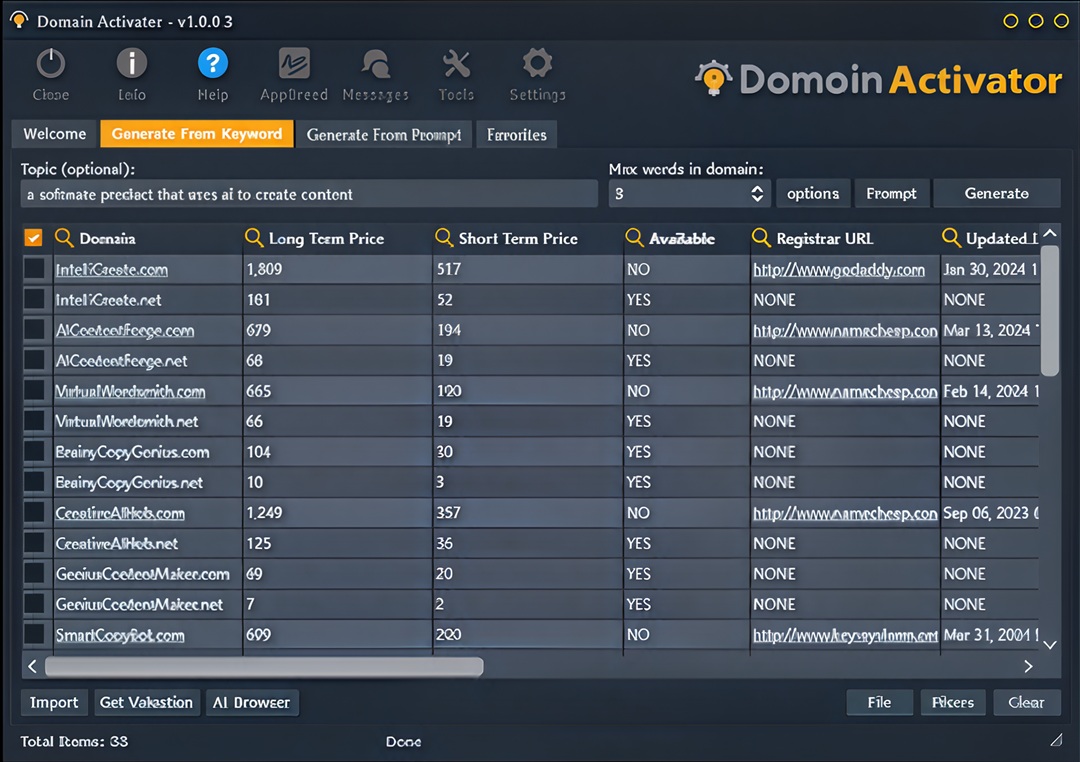The width and height of the screenshot is (1080, 762).
Task: Click the File button
Action: point(880,702)
